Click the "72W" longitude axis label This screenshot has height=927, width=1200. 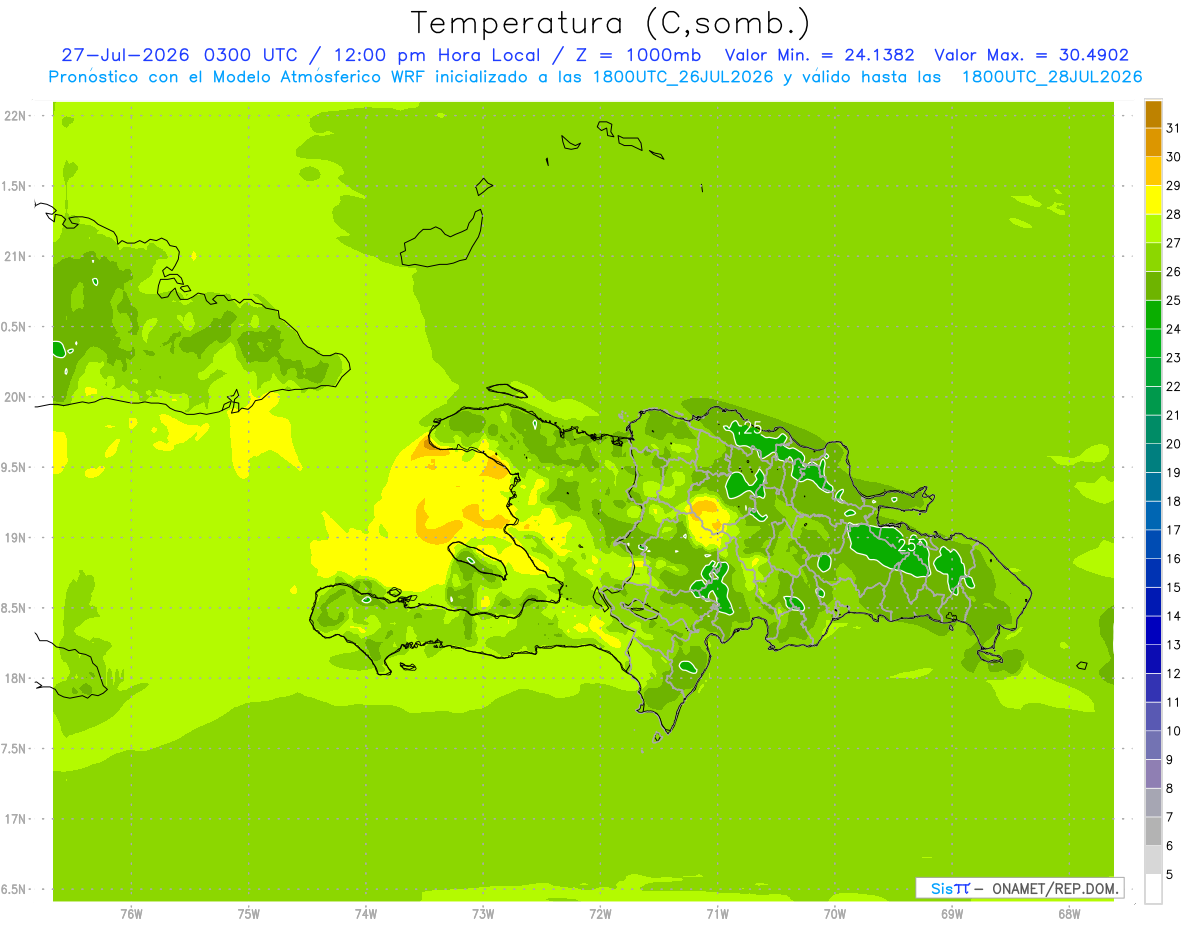point(600,914)
